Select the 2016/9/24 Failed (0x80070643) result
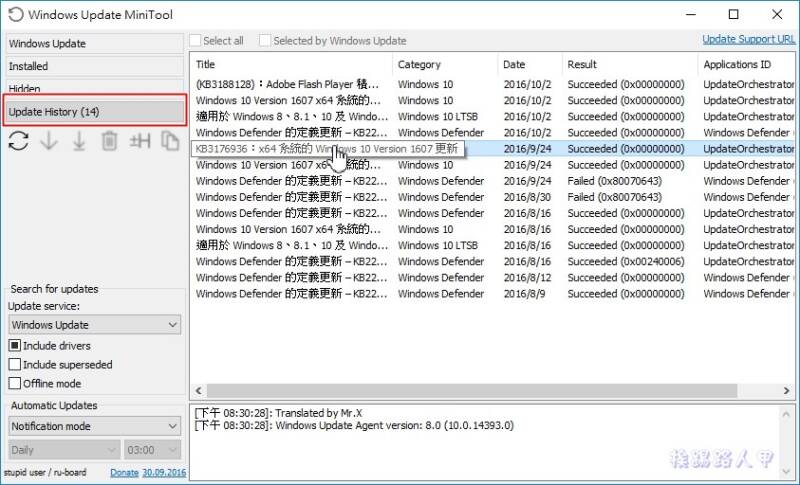 (614, 181)
